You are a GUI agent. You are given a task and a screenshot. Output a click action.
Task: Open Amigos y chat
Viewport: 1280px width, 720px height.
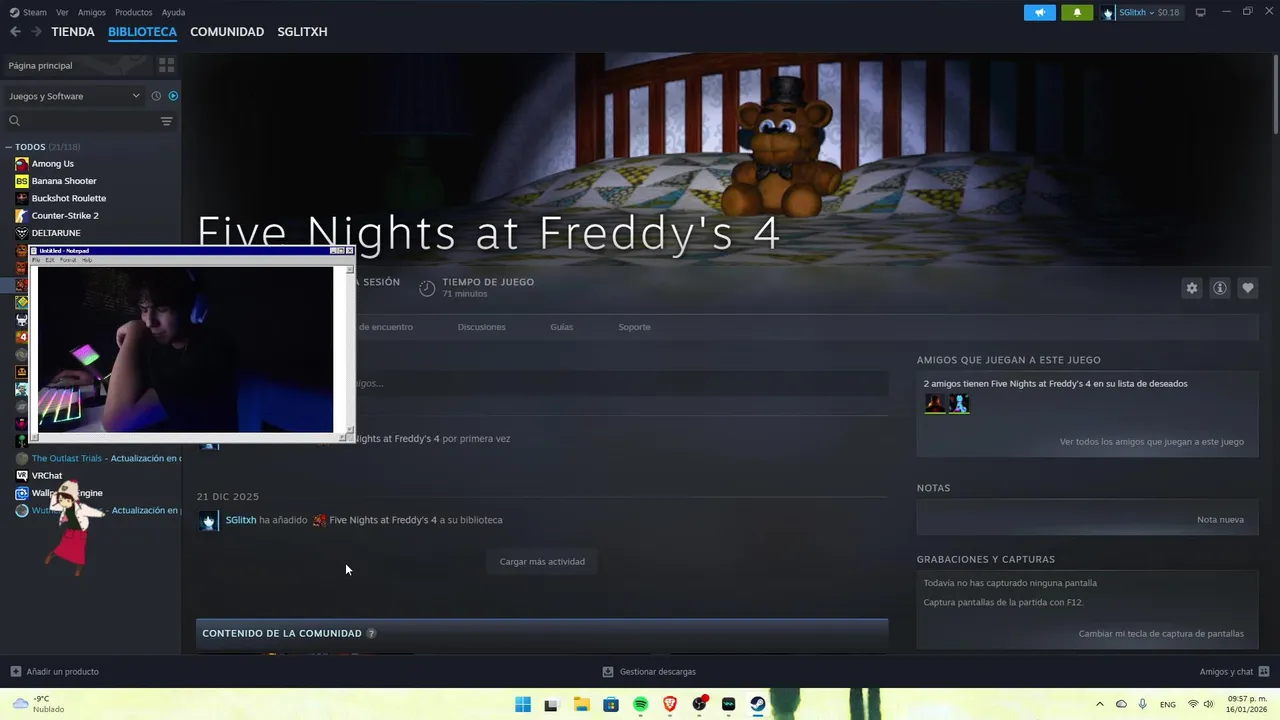pyautogui.click(x=1234, y=672)
